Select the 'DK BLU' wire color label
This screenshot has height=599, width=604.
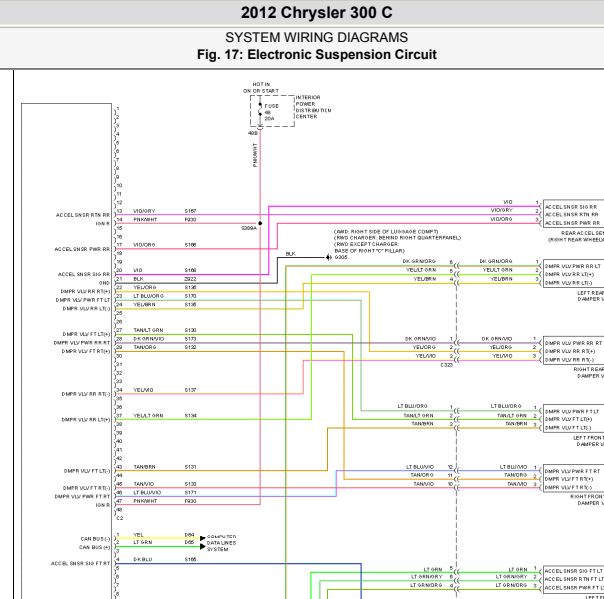(142, 559)
